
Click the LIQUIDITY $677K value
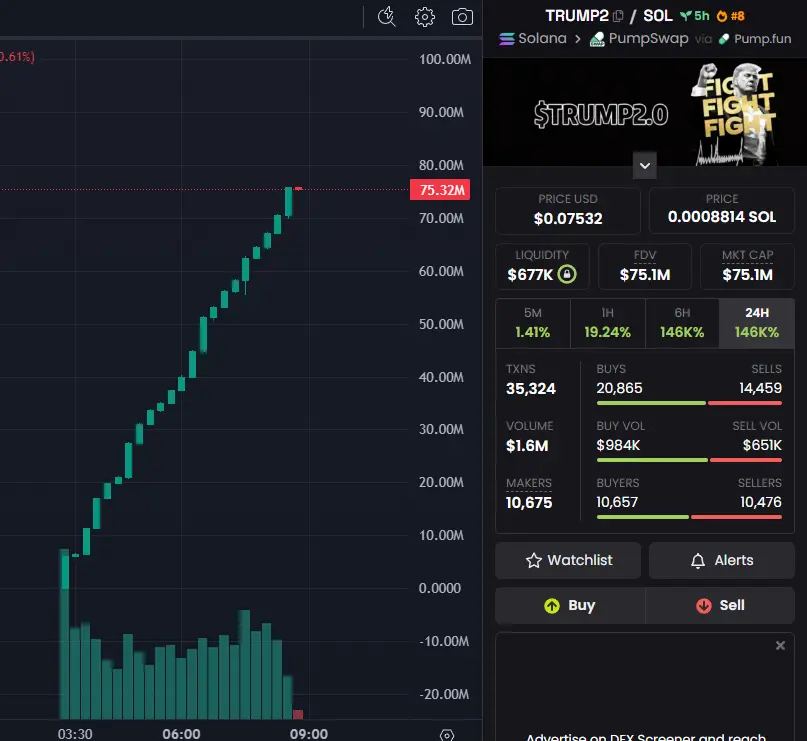[x=530, y=275]
